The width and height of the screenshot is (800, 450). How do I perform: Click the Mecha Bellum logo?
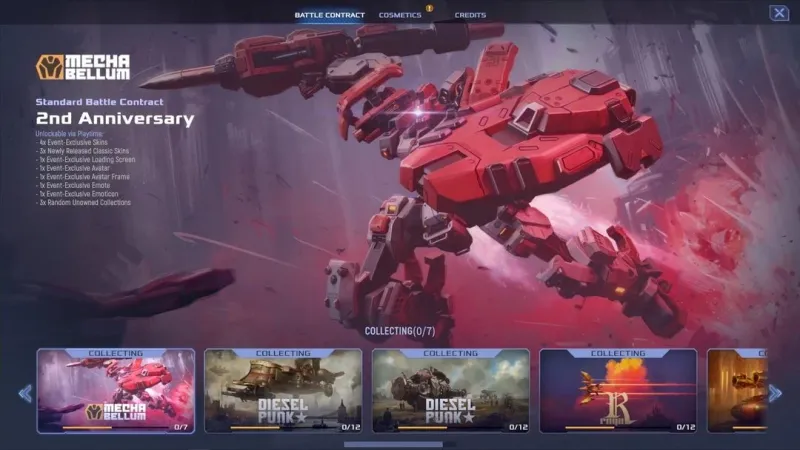(x=83, y=67)
